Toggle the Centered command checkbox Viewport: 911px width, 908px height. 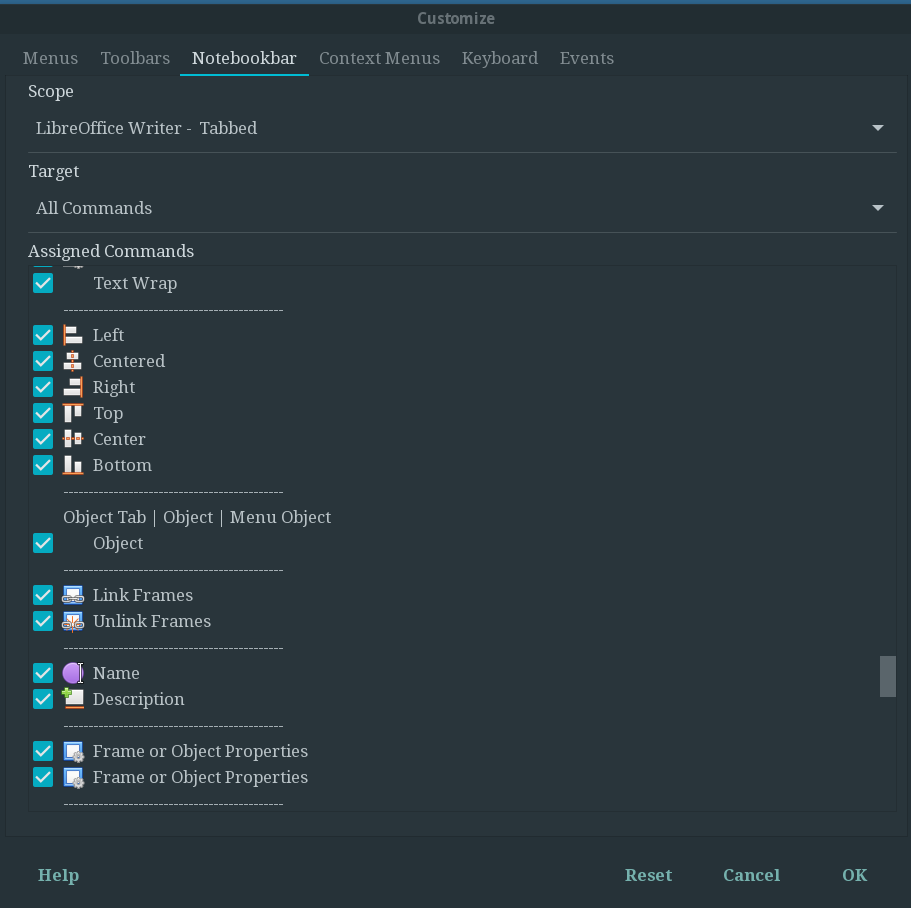click(x=43, y=361)
